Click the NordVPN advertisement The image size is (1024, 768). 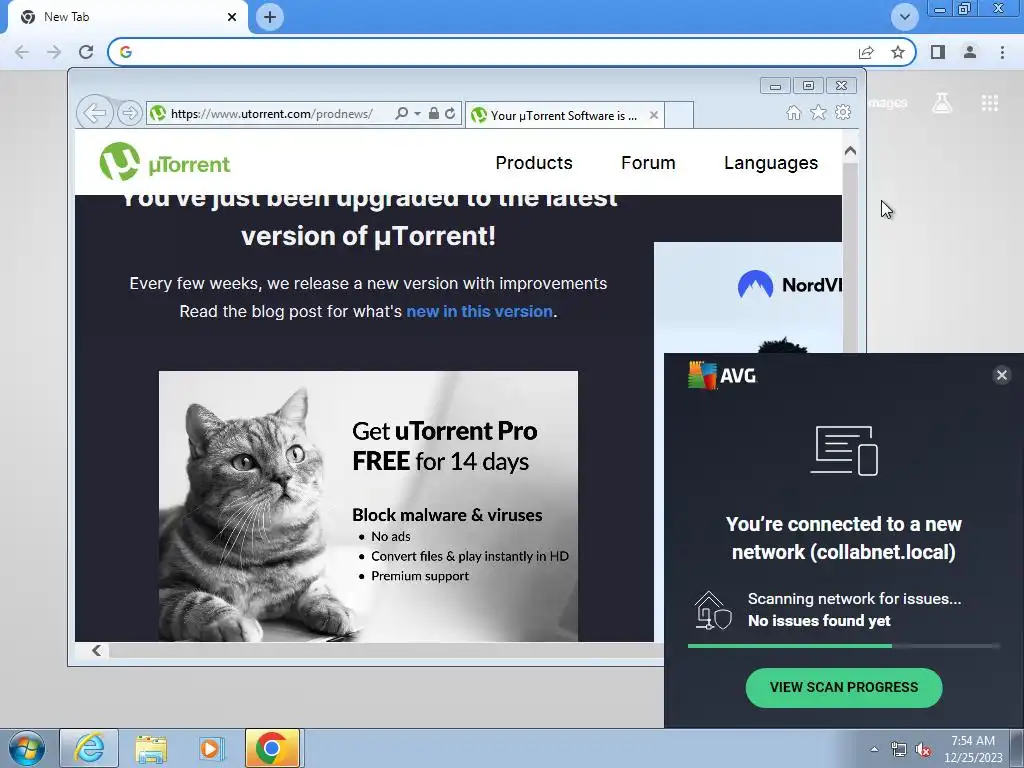[x=748, y=298]
